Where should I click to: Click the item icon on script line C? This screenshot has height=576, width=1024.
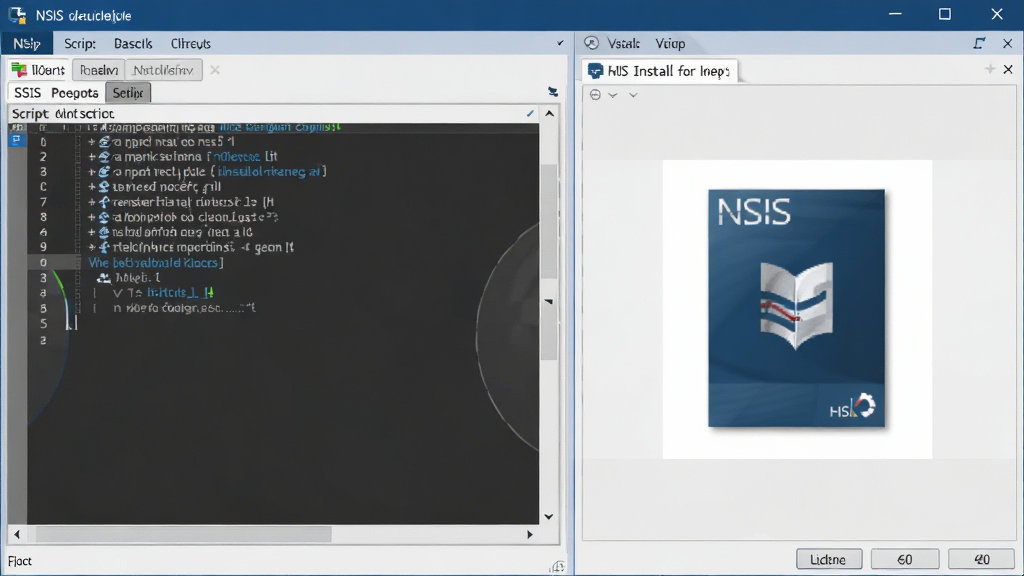(104, 187)
